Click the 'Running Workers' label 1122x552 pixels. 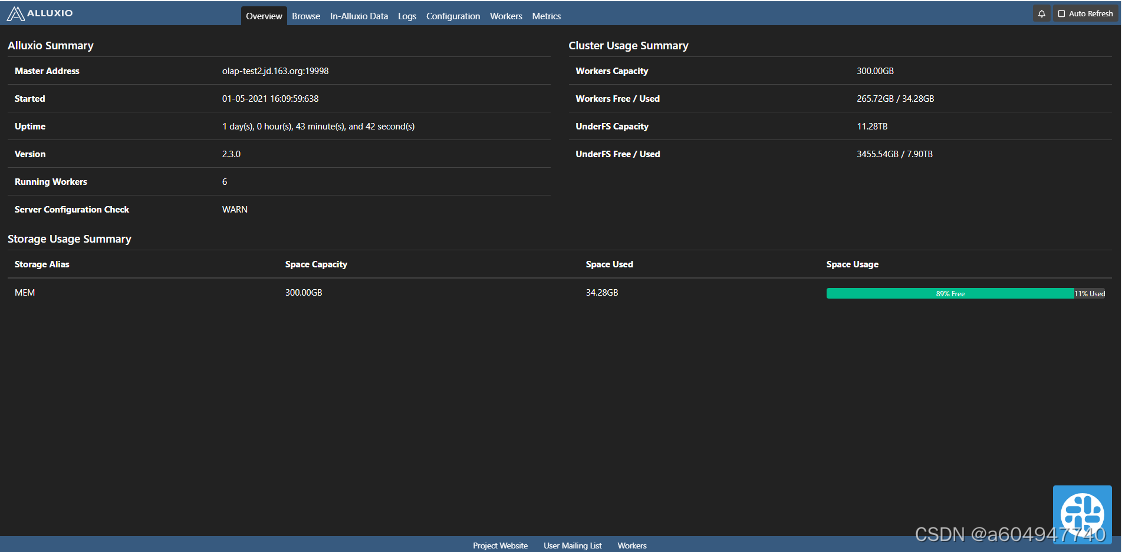tap(51, 182)
